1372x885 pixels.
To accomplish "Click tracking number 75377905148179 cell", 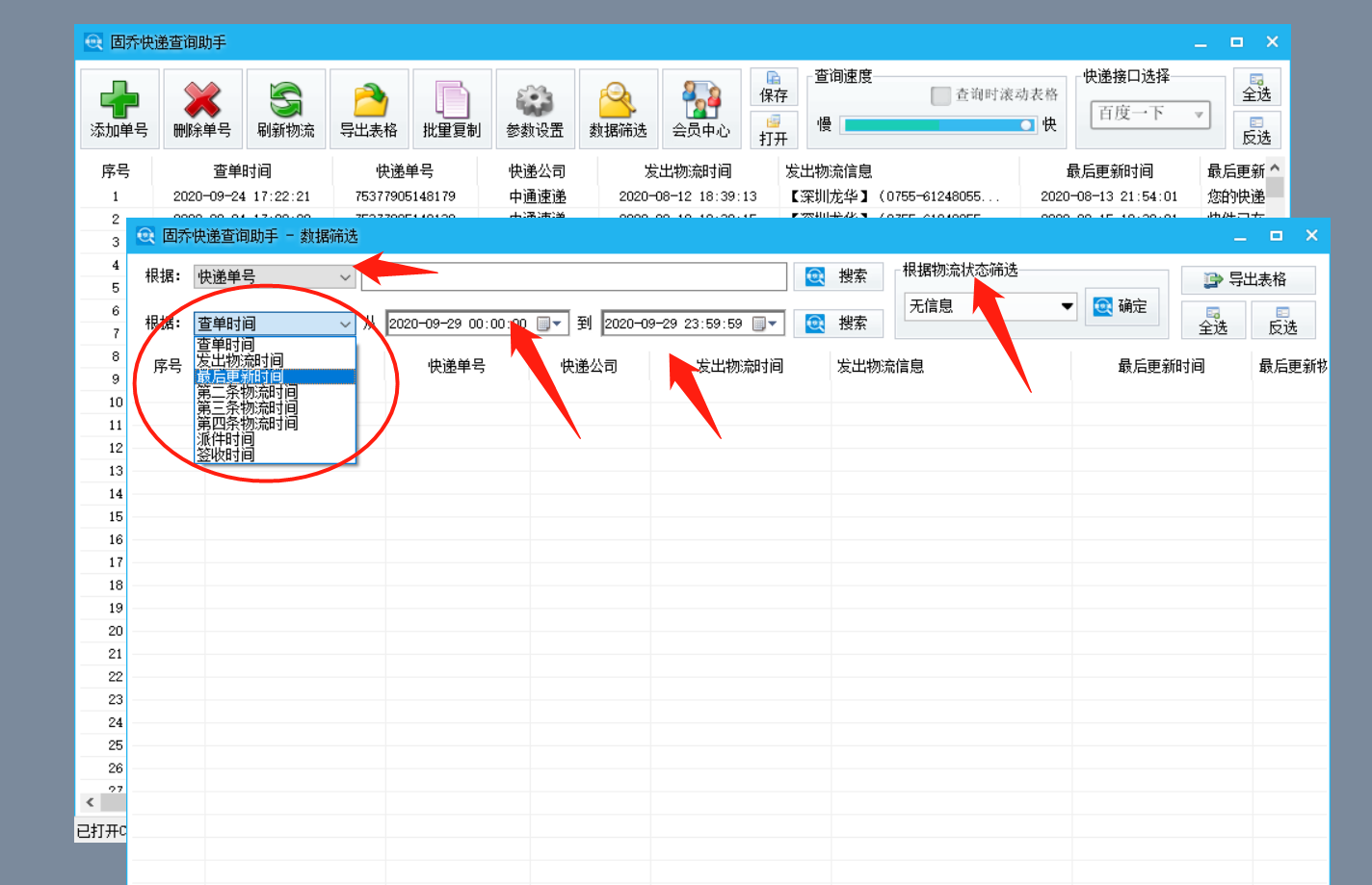I will point(405,196).
